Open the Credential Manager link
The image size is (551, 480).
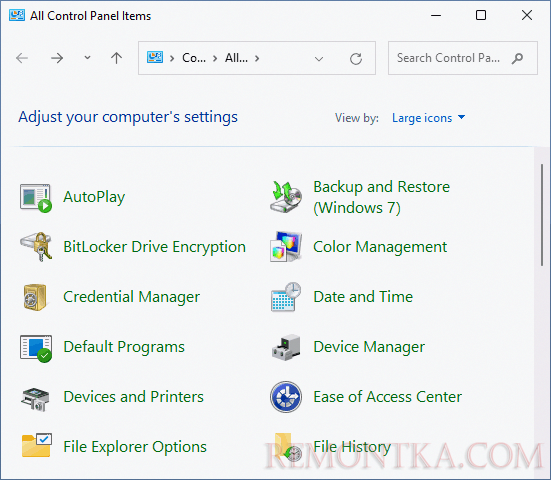pos(131,297)
